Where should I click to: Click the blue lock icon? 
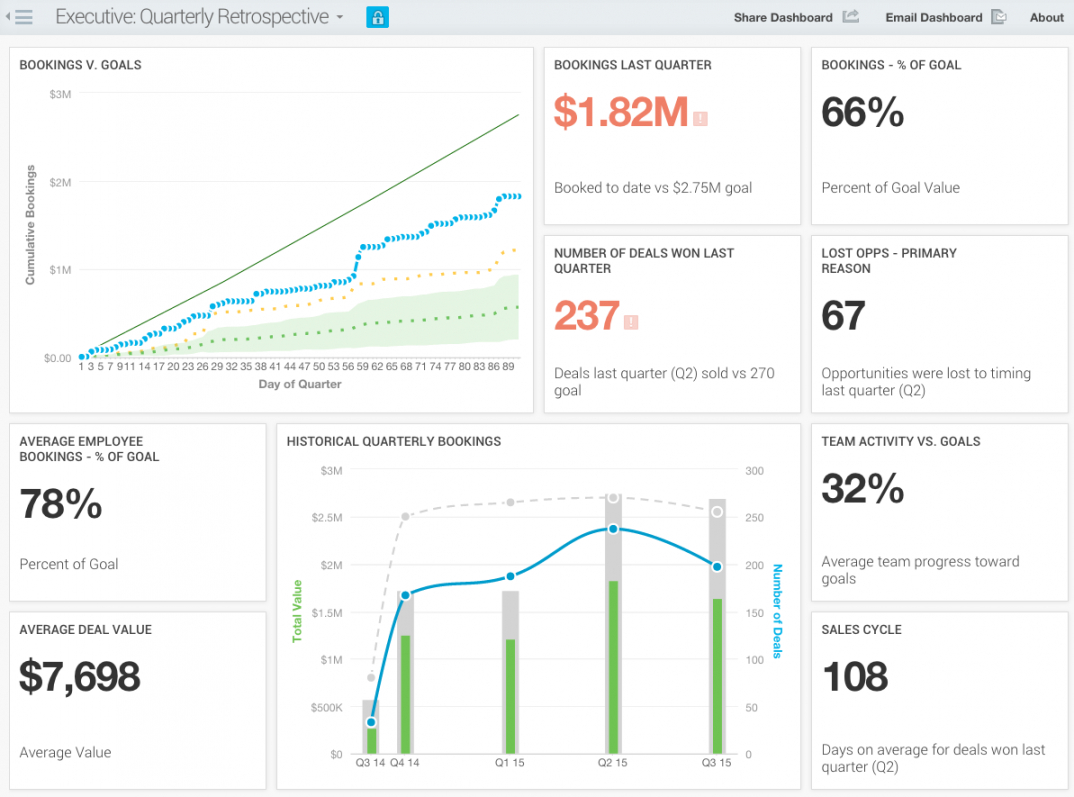click(x=377, y=17)
